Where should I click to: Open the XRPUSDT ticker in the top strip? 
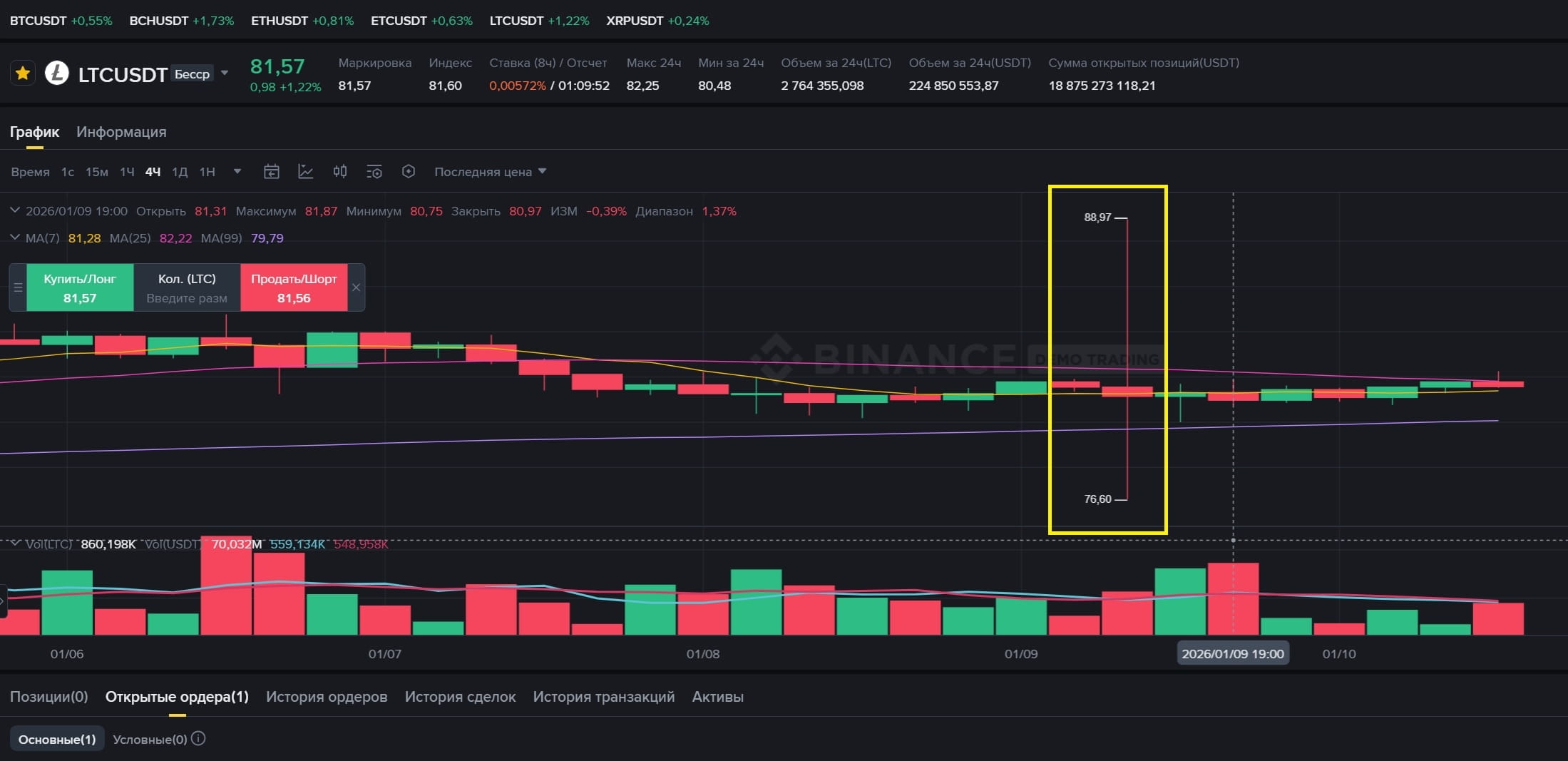[x=657, y=21]
